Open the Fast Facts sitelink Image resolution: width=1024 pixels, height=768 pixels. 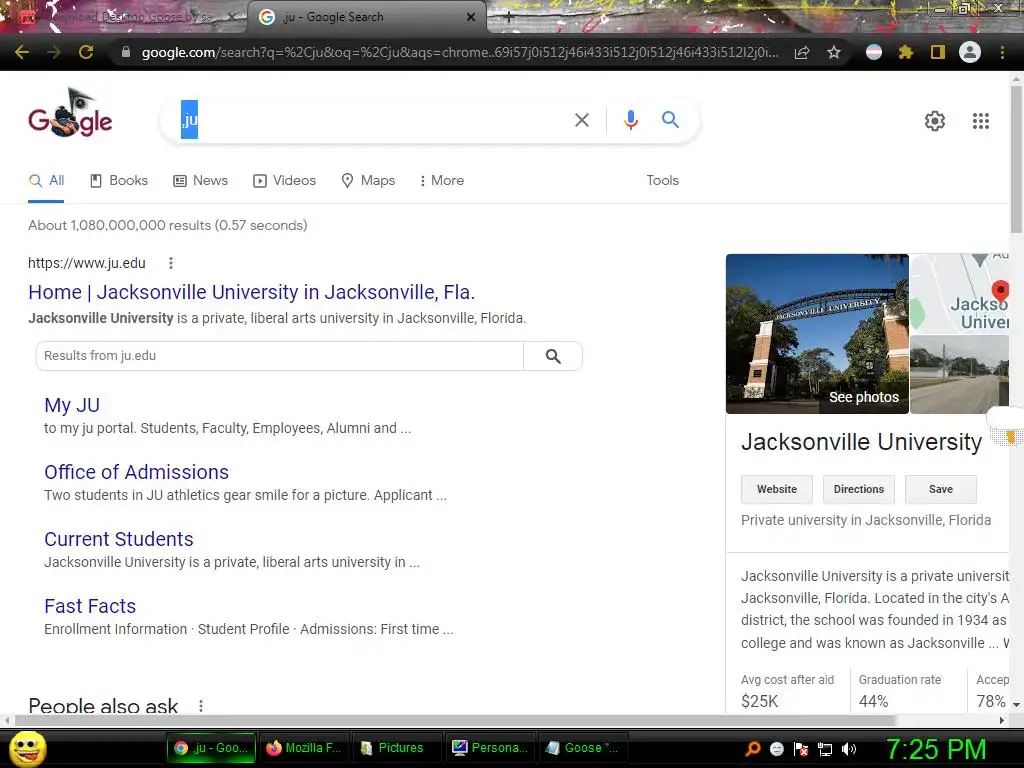pyautogui.click(x=90, y=606)
